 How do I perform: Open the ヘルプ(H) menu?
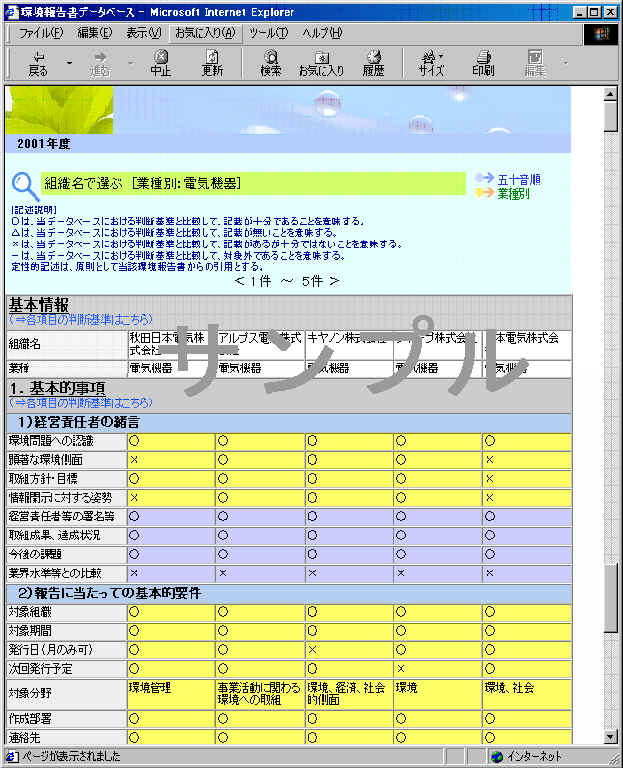322,33
